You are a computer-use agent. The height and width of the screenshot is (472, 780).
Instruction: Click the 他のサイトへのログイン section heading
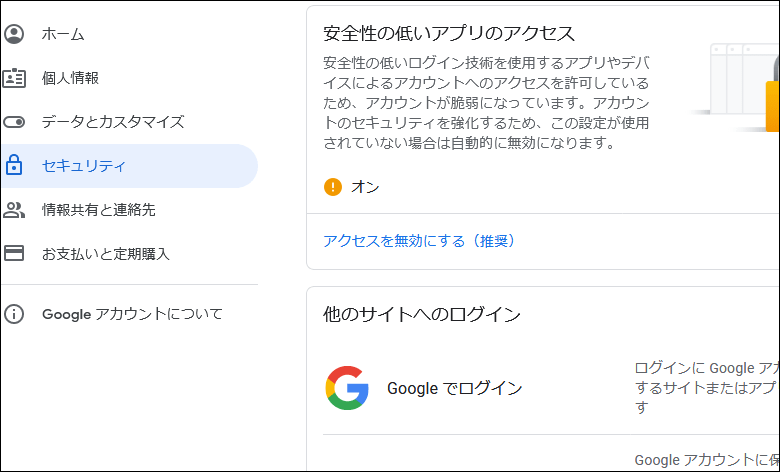tap(422, 314)
